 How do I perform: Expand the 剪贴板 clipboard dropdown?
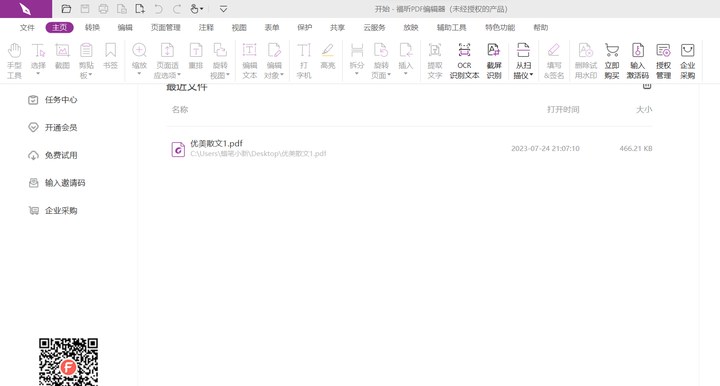[90, 75]
